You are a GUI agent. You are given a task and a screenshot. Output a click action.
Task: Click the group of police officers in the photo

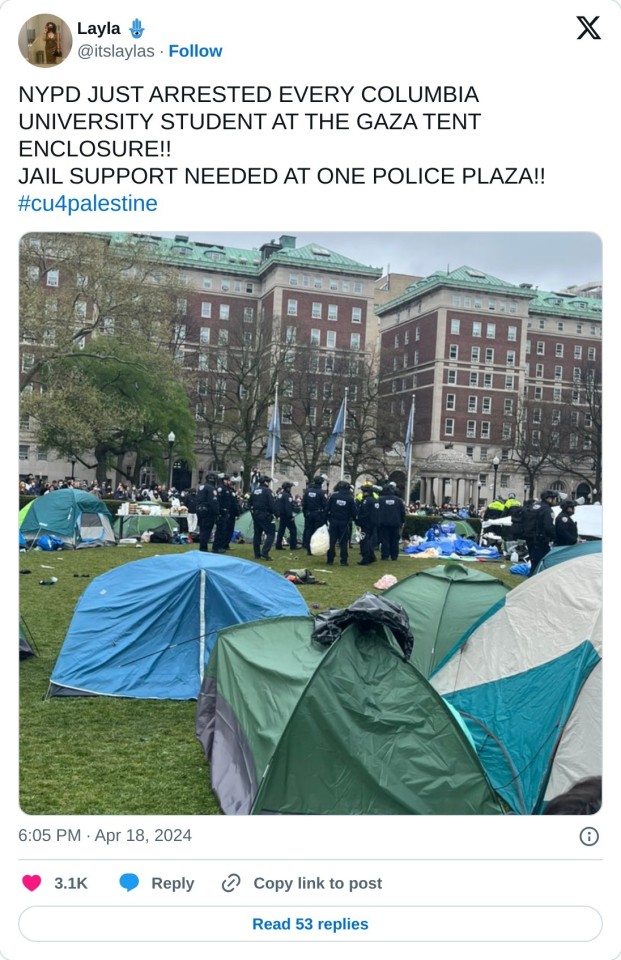300,517
